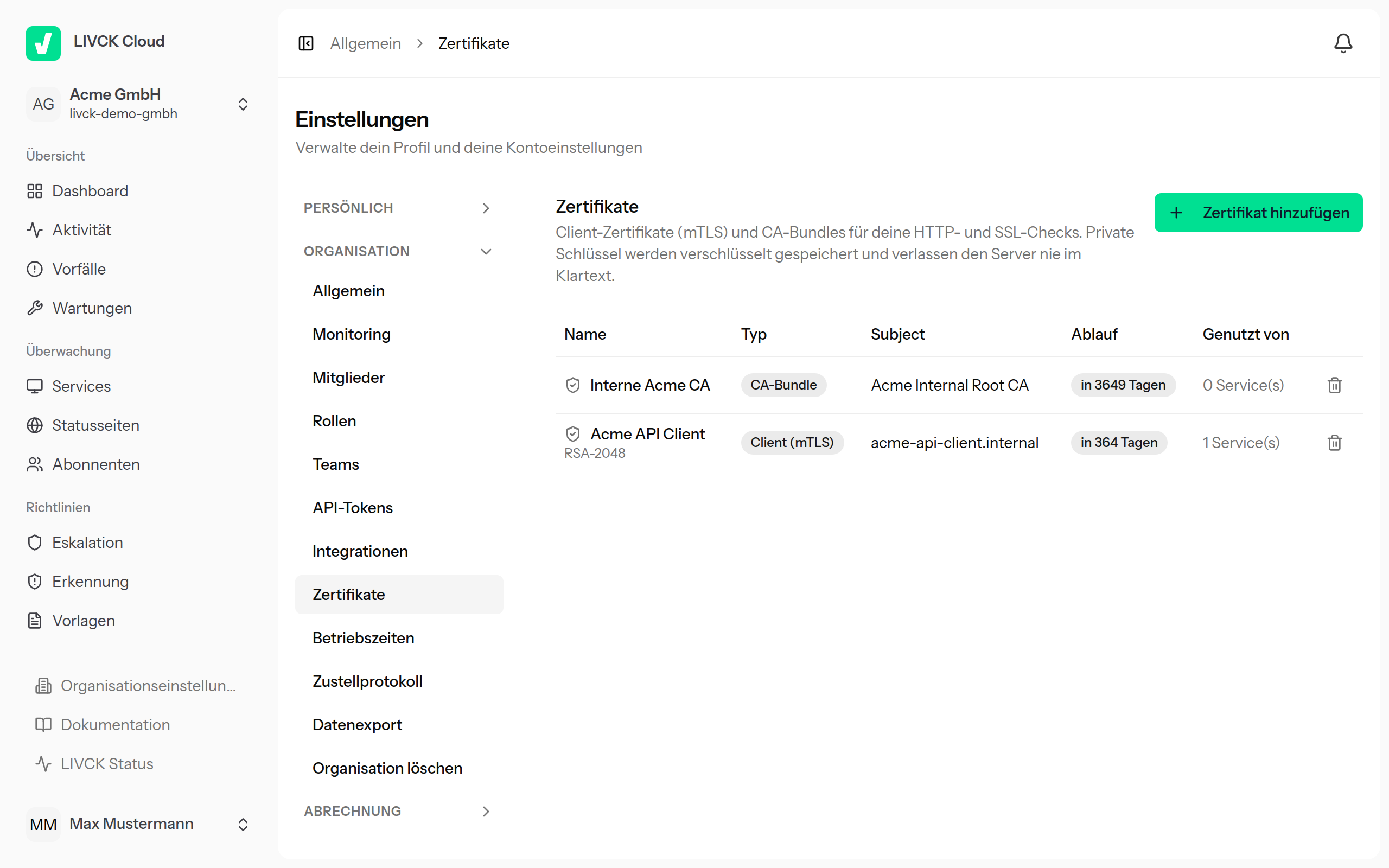Image resolution: width=1389 pixels, height=868 pixels.
Task: Open the Acme GmbH organisation switcher
Action: click(x=139, y=104)
